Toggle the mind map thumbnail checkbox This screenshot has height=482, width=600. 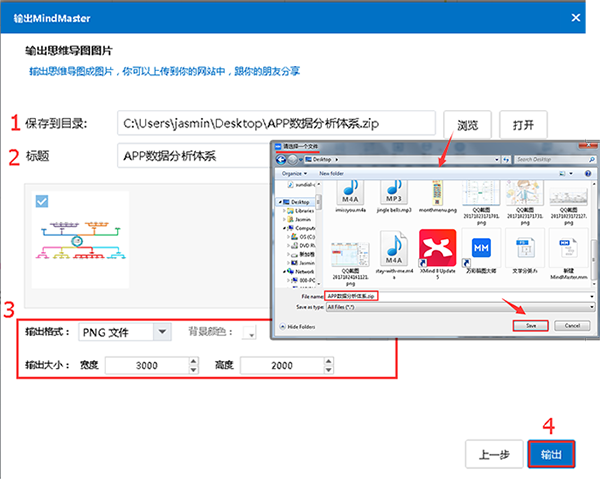(x=42, y=202)
